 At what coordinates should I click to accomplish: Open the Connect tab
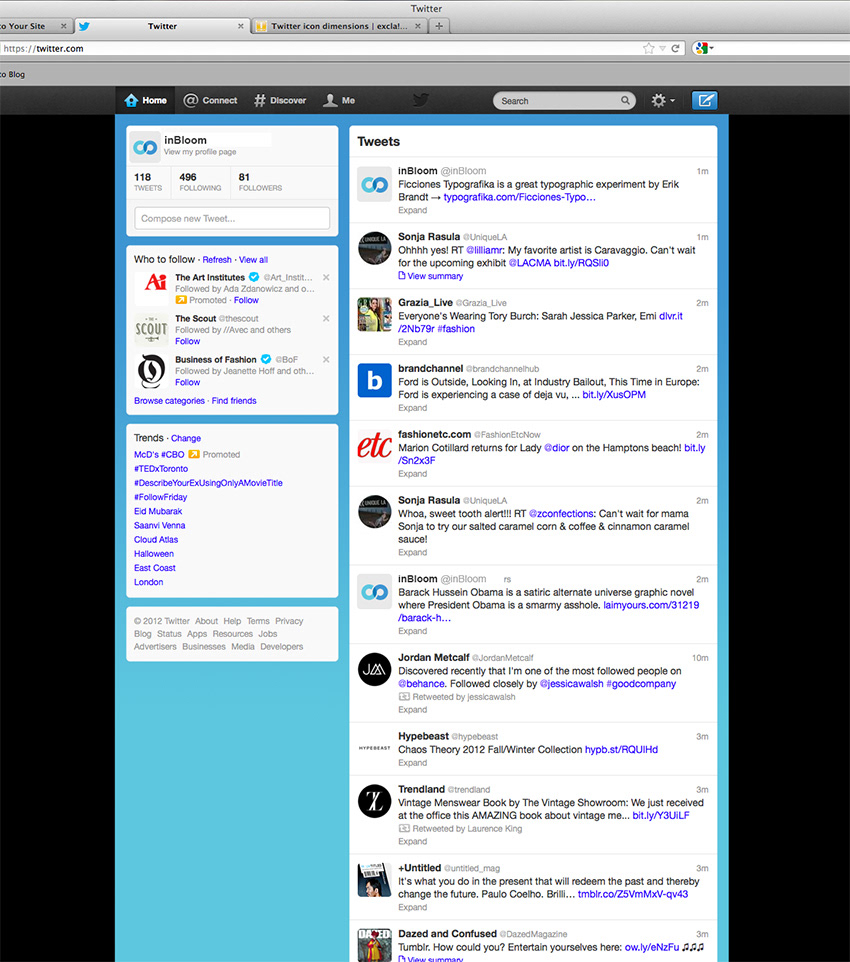[211, 100]
